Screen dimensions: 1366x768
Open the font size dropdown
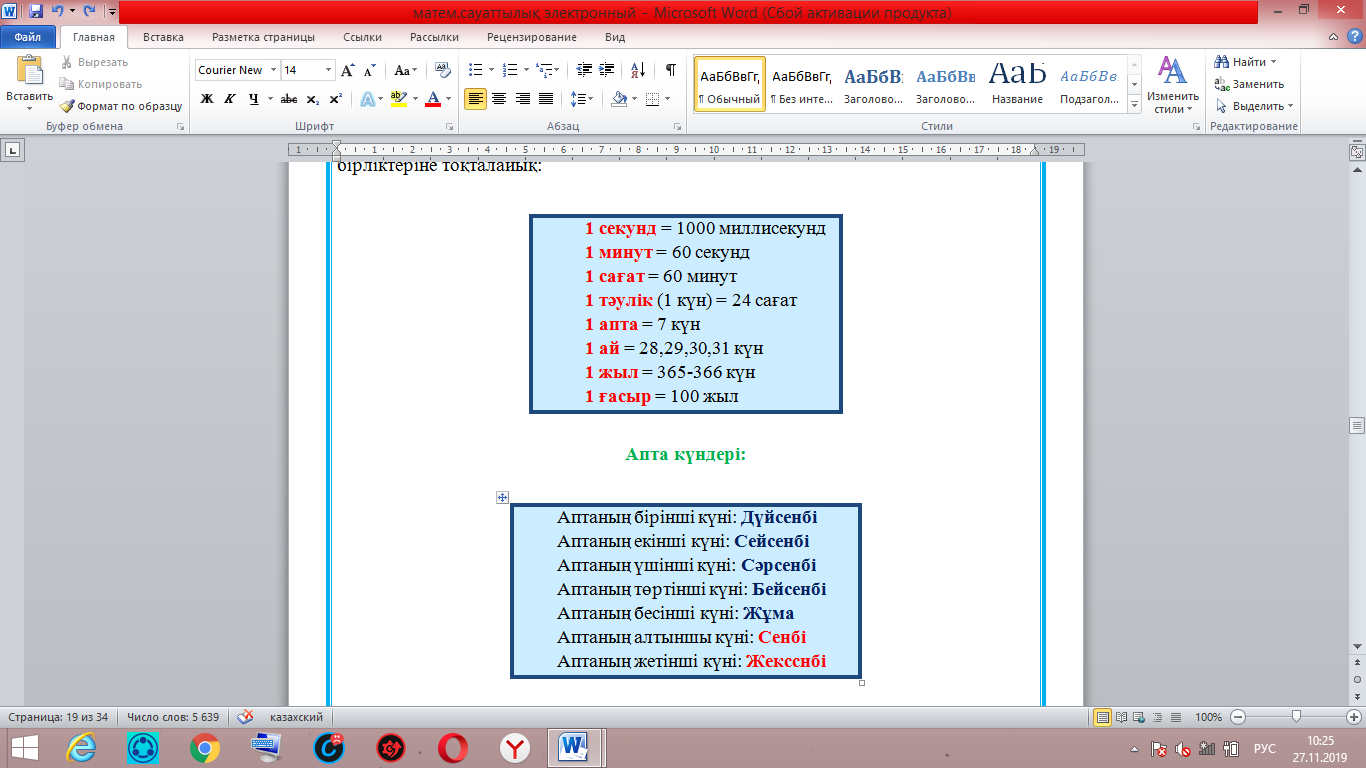(328, 70)
